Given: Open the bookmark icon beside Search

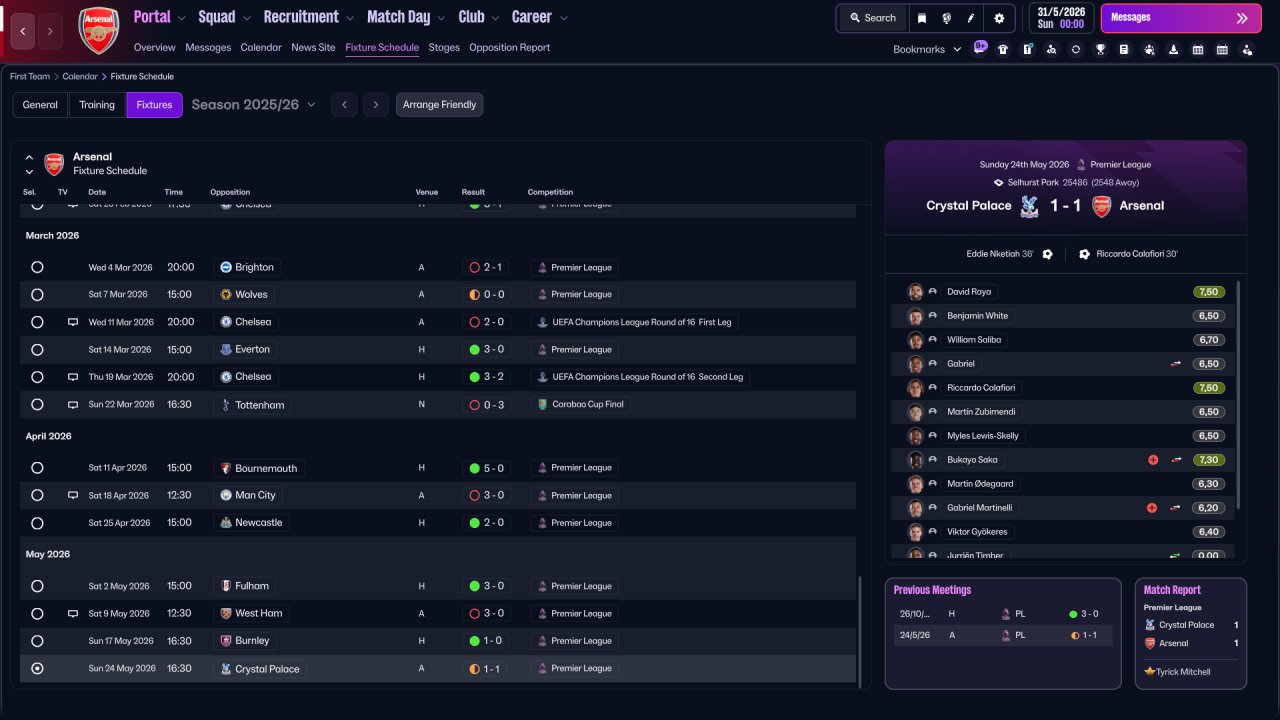Looking at the screenshot, I should pos(922,18).
